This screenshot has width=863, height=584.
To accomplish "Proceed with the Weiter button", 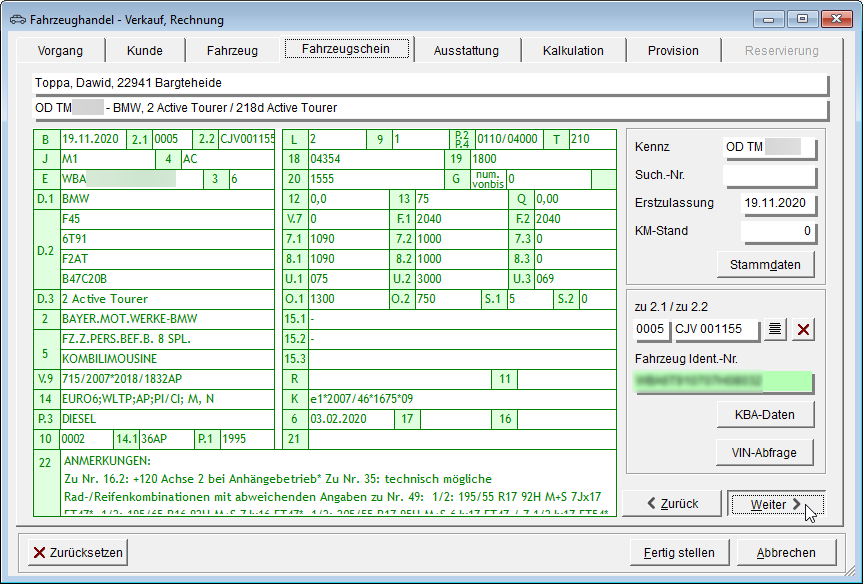I will click(776, 504).
